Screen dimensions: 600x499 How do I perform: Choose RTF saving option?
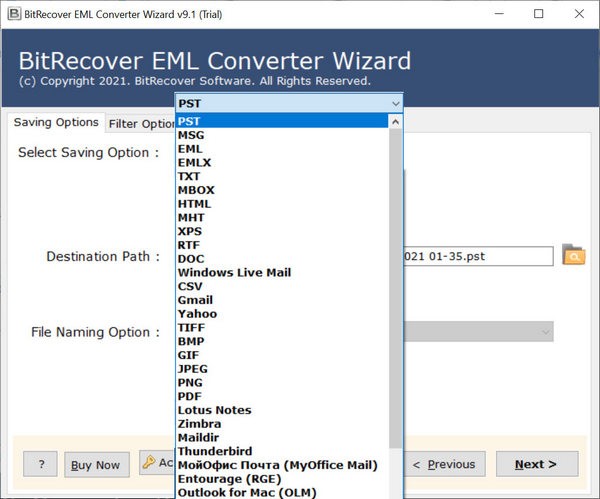click(282, 245)
